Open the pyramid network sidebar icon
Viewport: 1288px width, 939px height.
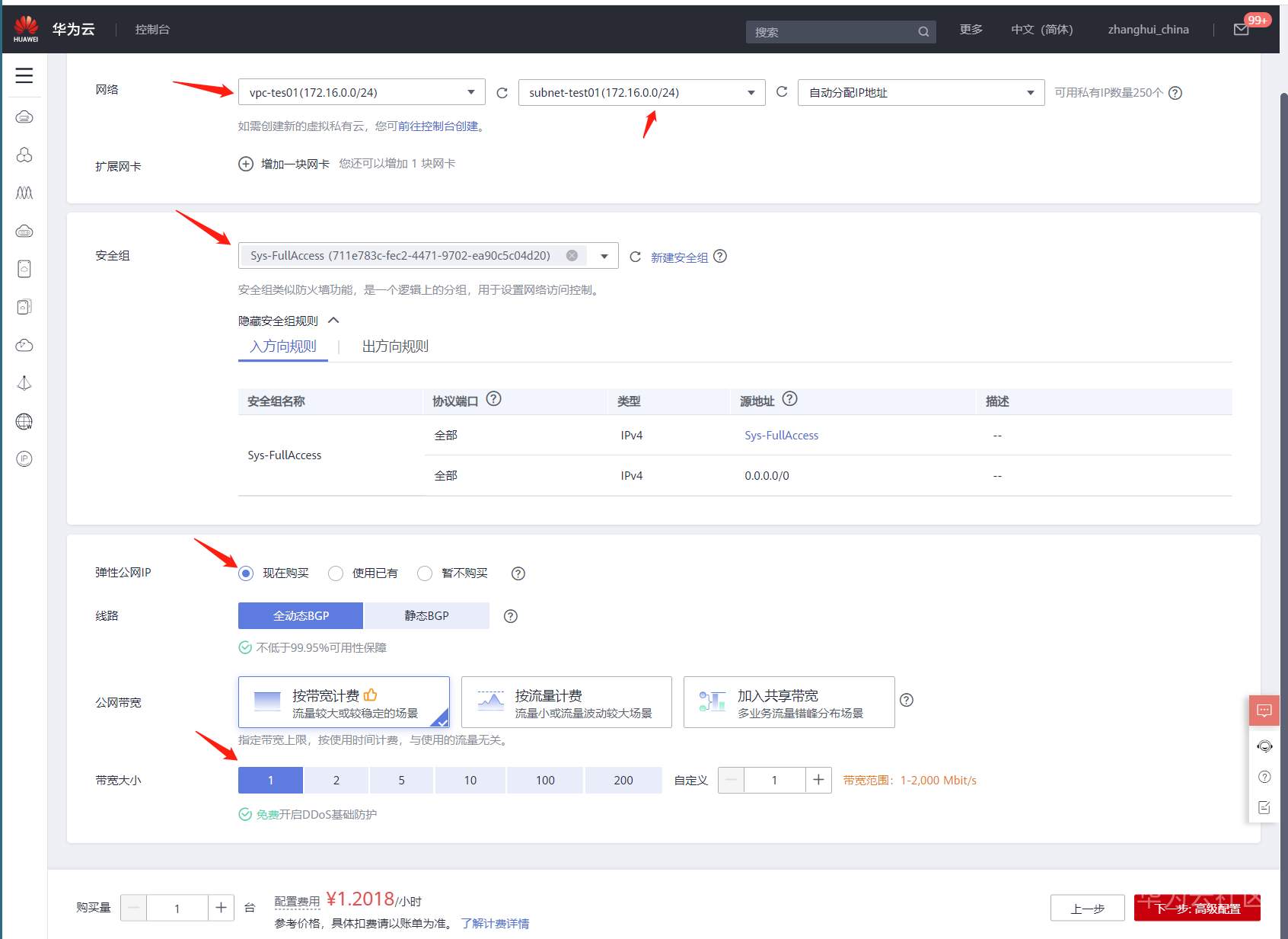point(24,383)
